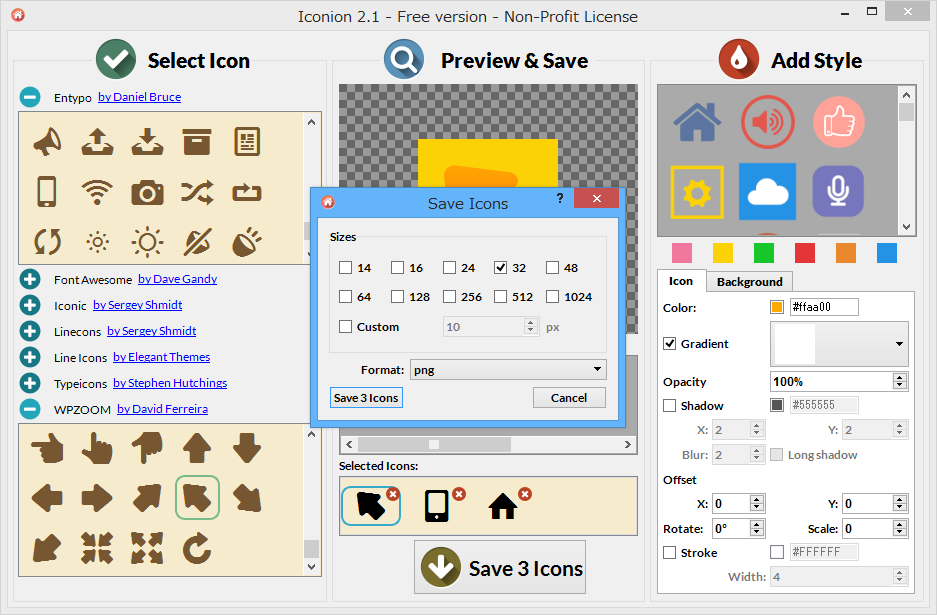This screenshot has width=937, height=615.
Task: Select the pointing-up hand icon
Action: click(x=97, y=449)
